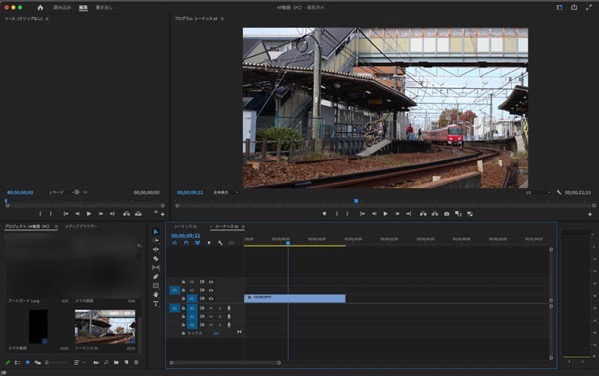Select the Selection arrow tool
Viewport: 599px width, 376px height.
click(155, 232)
